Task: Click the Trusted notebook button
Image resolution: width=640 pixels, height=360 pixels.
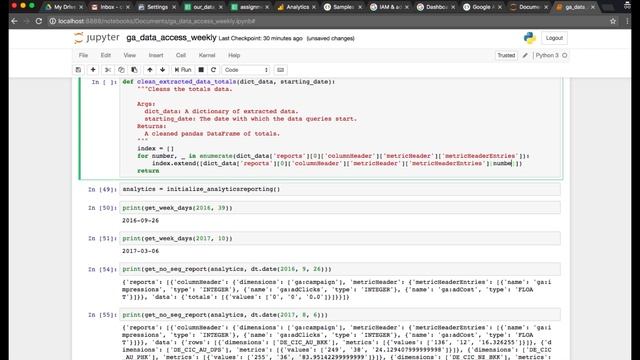Action: click(x=506, y=55)
